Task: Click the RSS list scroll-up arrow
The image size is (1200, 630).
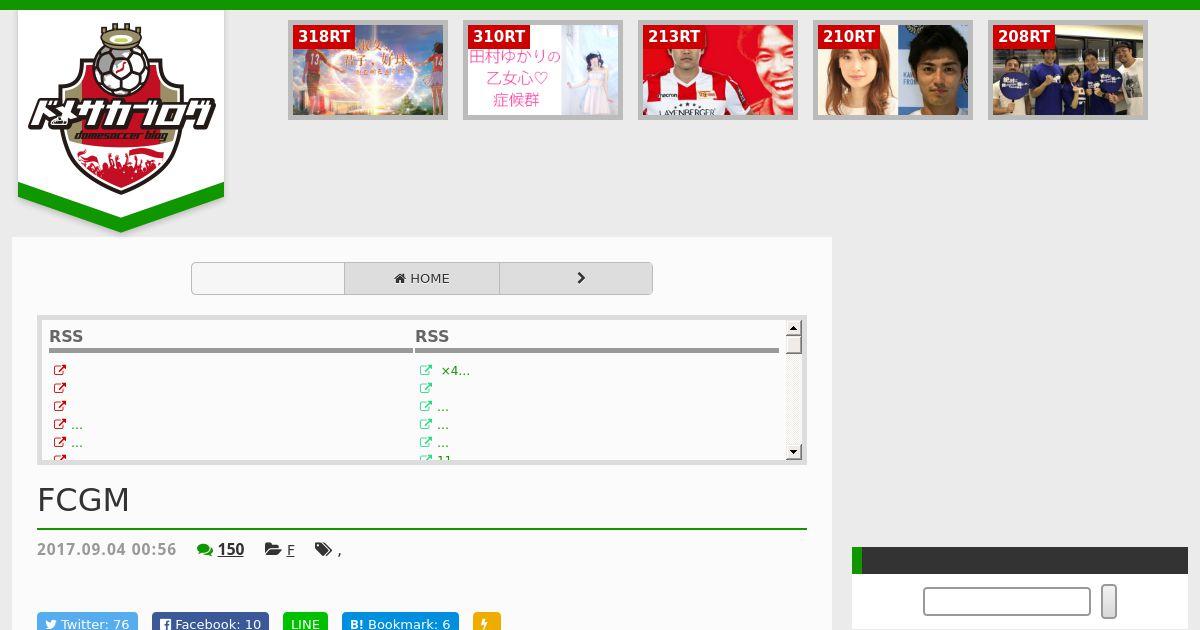Action: pyautogui.click(x=794, y=328)
